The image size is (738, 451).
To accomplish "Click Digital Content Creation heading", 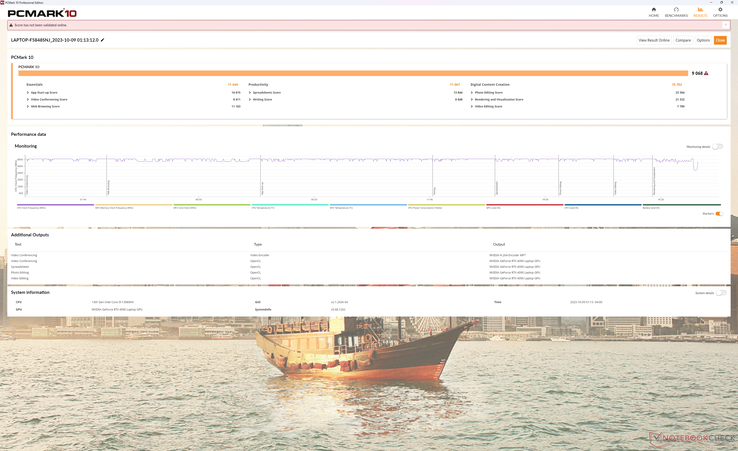I will (490, 85).
